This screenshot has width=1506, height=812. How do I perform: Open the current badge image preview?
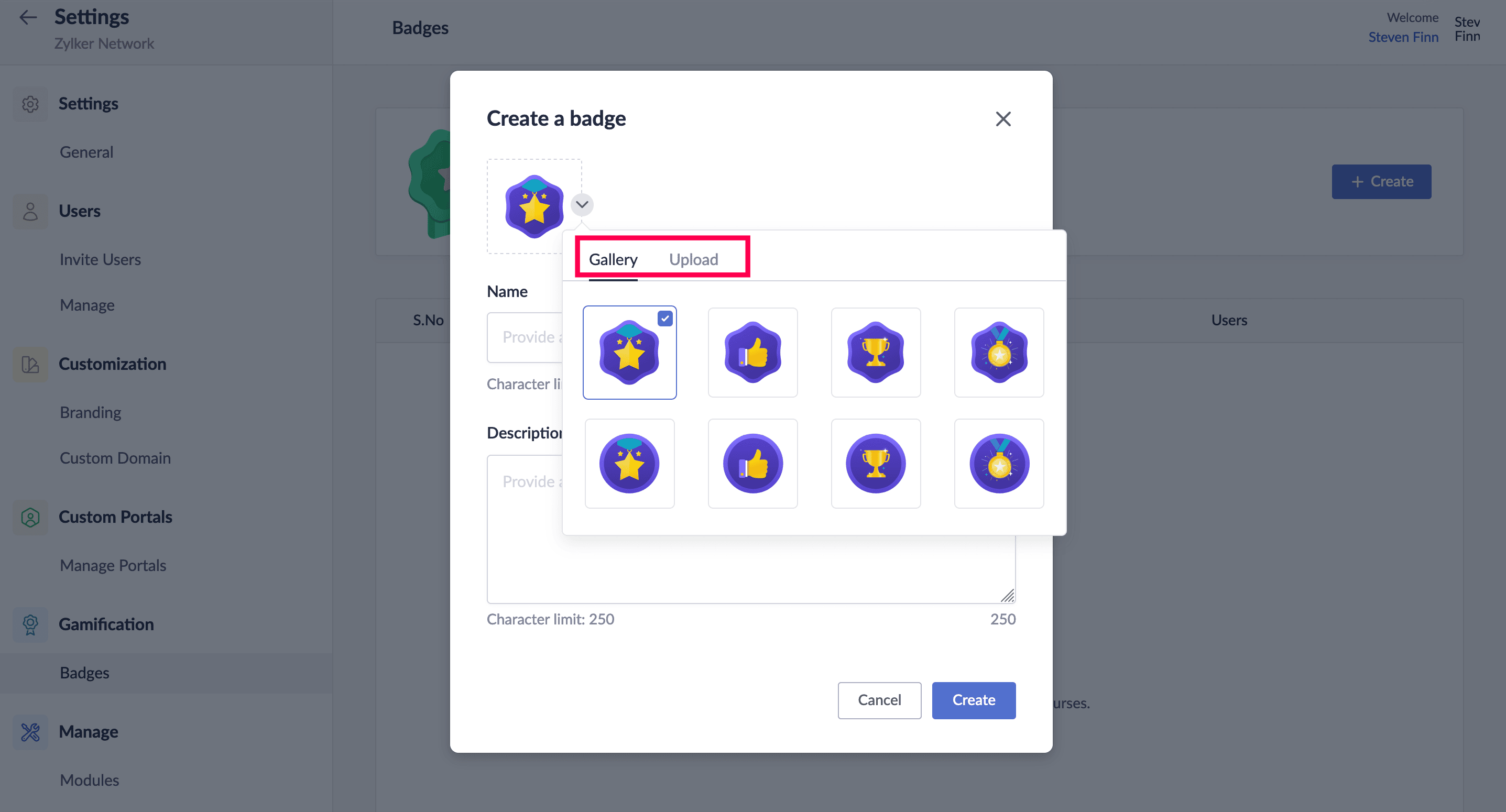point(533,206)
